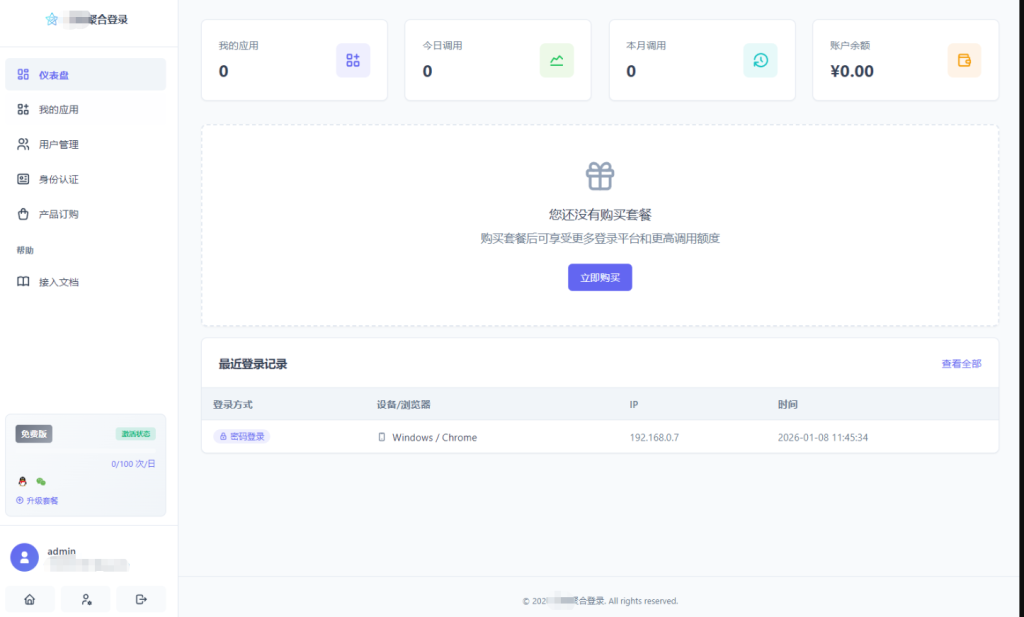Click the admin avatar at bottom left
Screen dimensions: 1024x617
(23, 556)
